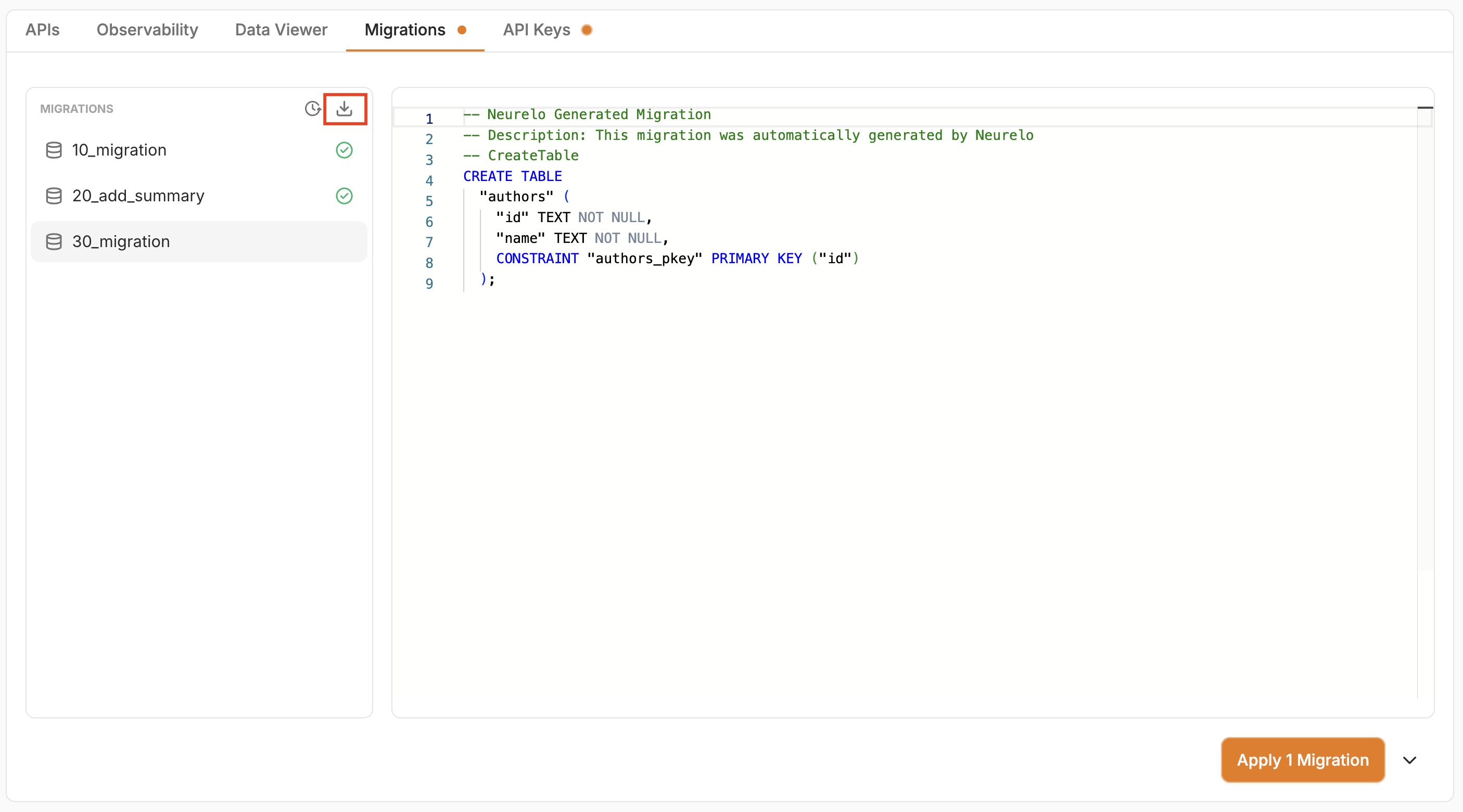Click the download migrations icon

click(x=344, y=108)
